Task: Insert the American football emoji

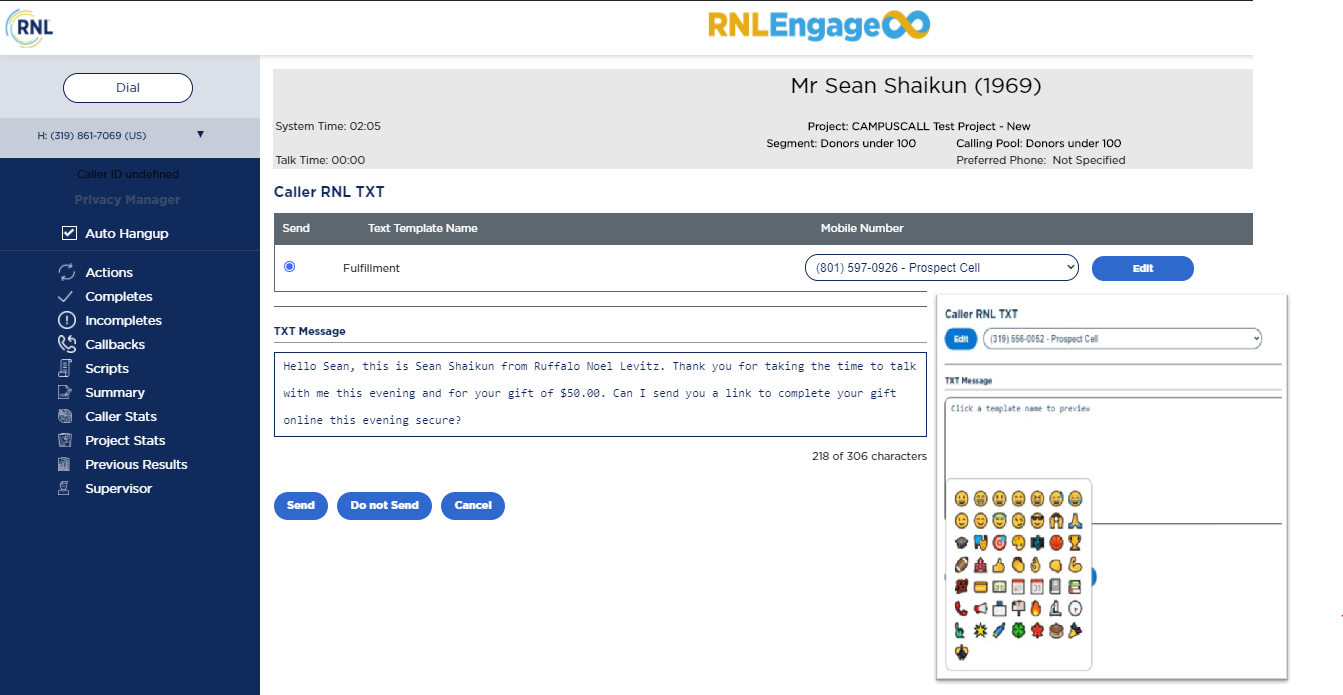Action: (x=961, y=565)
